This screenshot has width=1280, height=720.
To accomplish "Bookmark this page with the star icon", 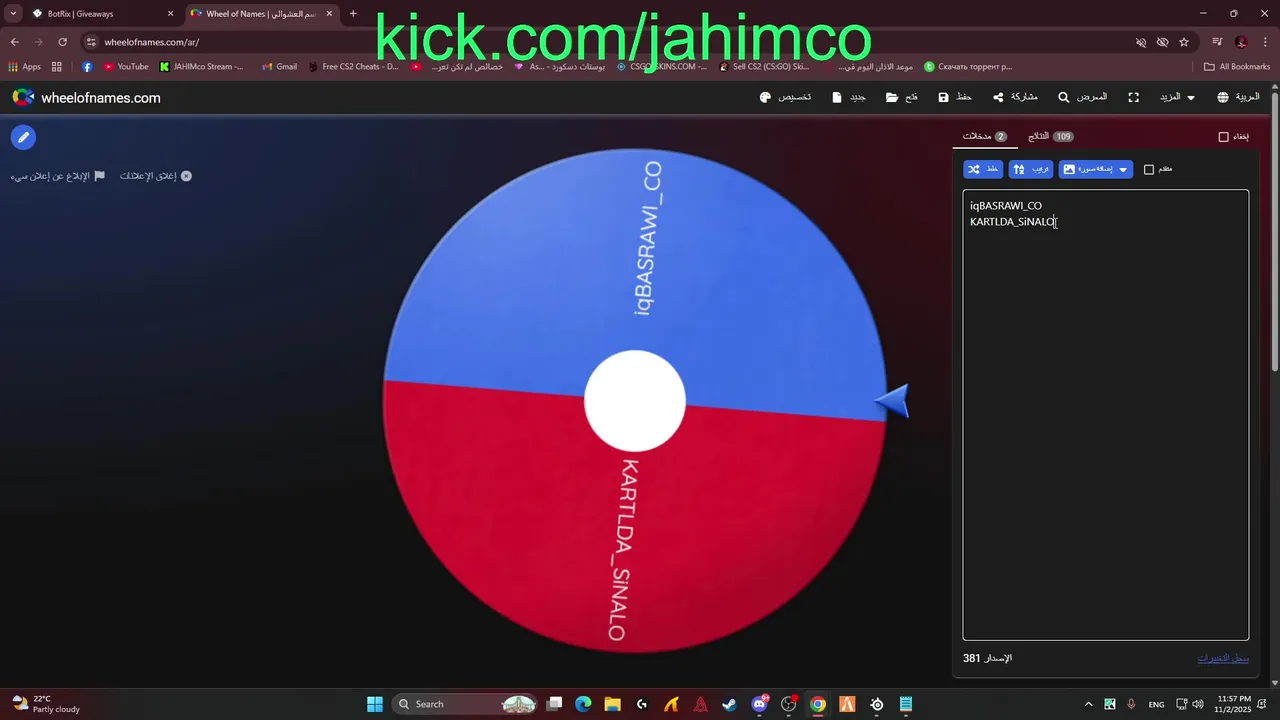I will (x=1184, y=42).
